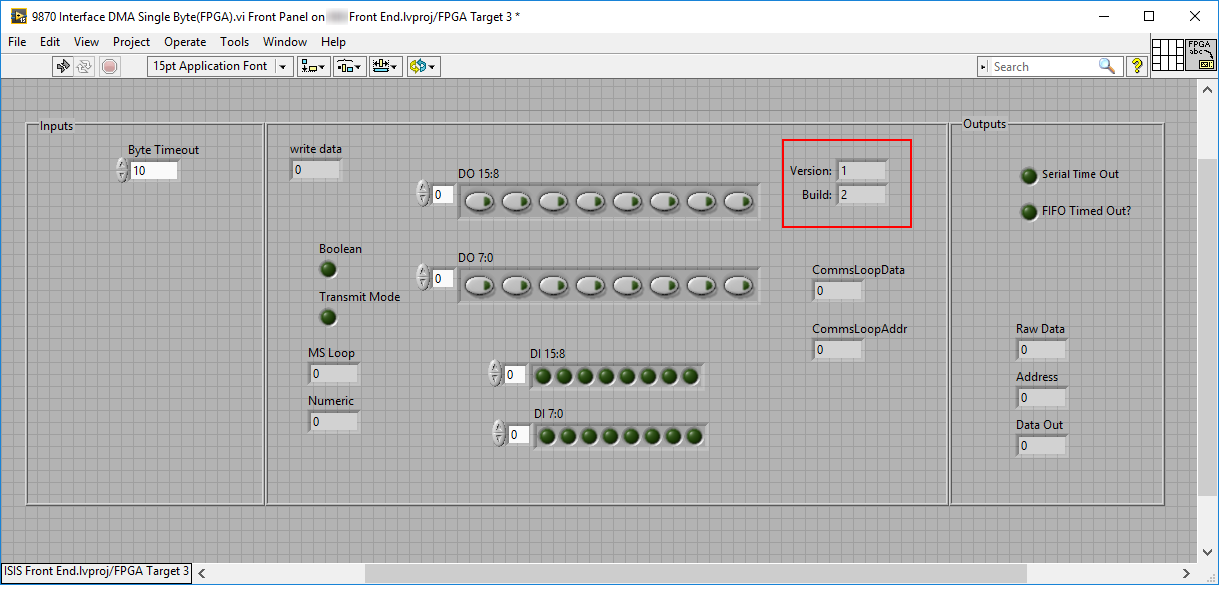1219x600 pixels.
Task: Click the VI connector pane grid
Action: click(1168, 54)
